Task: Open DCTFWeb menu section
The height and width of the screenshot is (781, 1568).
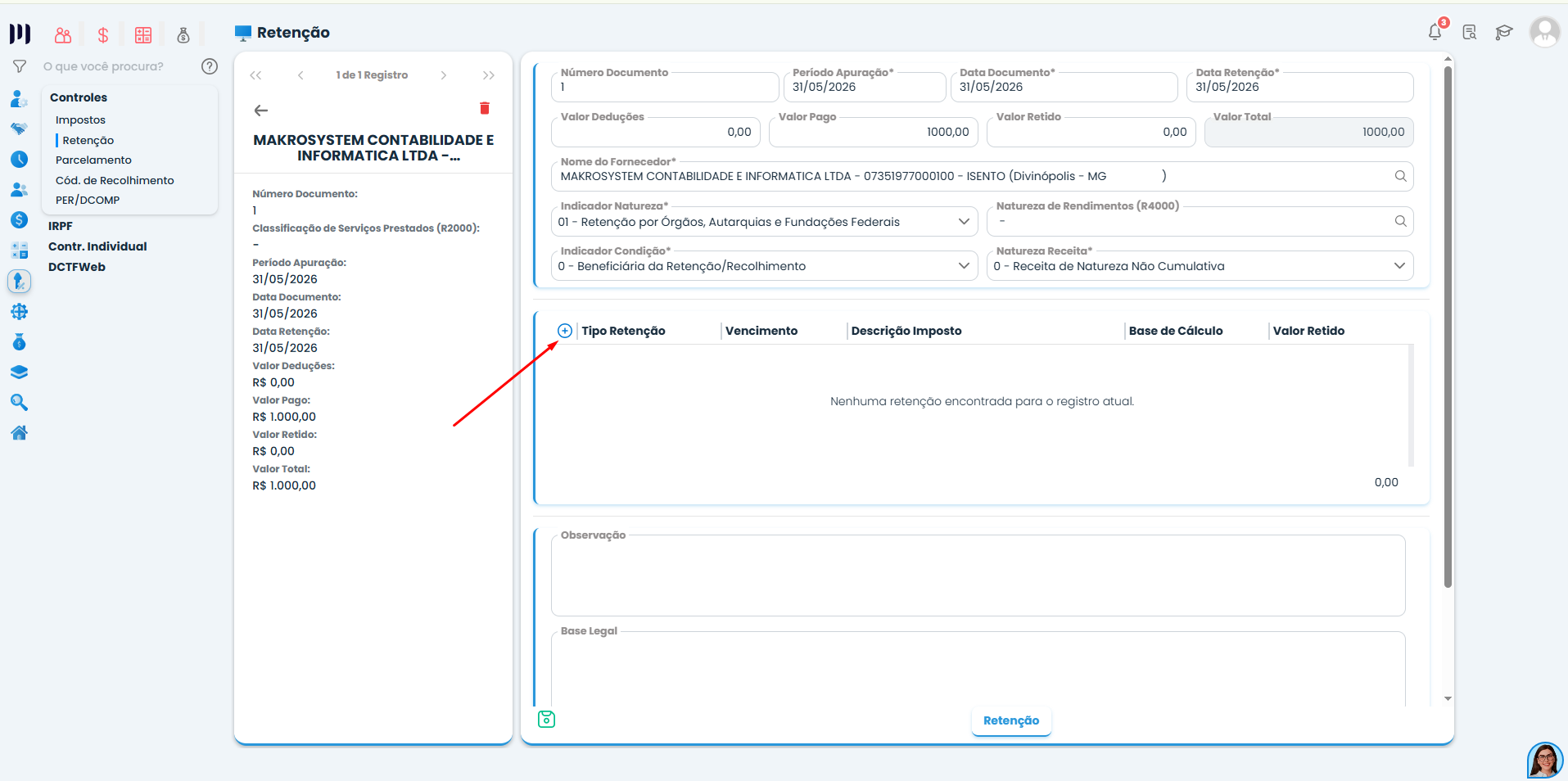Action: point(77,267)
